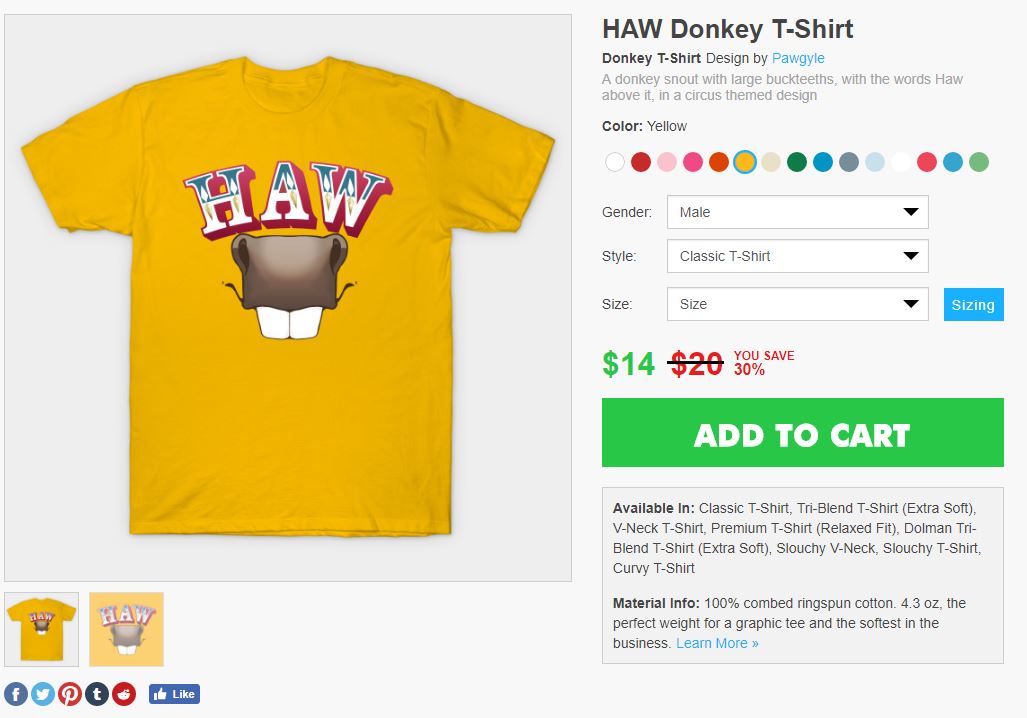Share to Tumblr
The height and width of the screenshot is (718, 1027).
tap(97, 694)
